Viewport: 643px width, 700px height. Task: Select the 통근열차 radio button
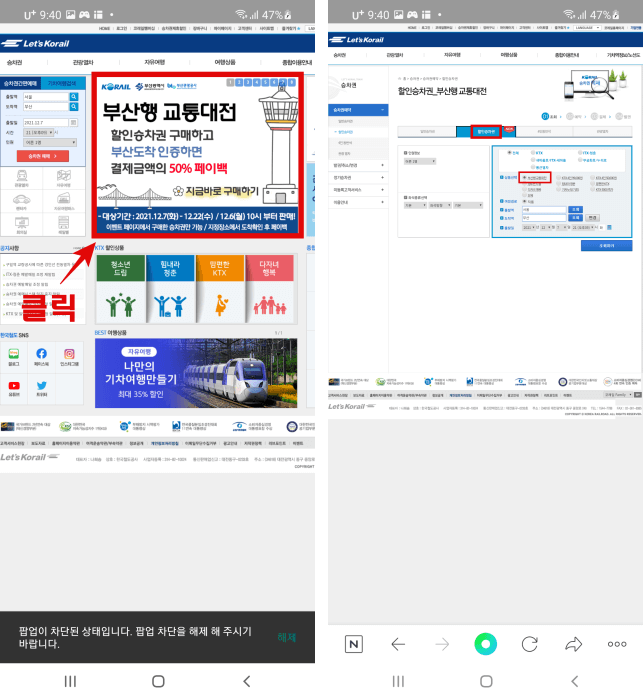pyautogui.click(x=533, y=167)
